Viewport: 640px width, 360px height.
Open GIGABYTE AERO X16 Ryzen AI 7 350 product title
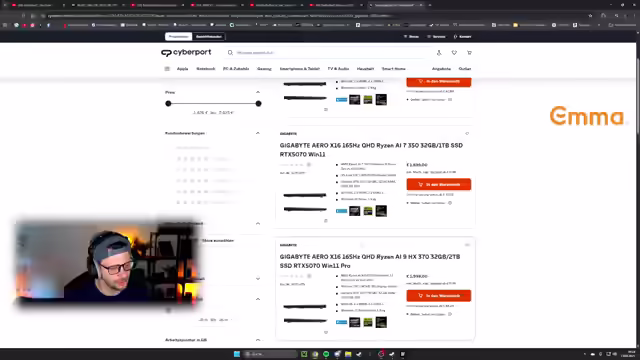[x=371, y=150]
